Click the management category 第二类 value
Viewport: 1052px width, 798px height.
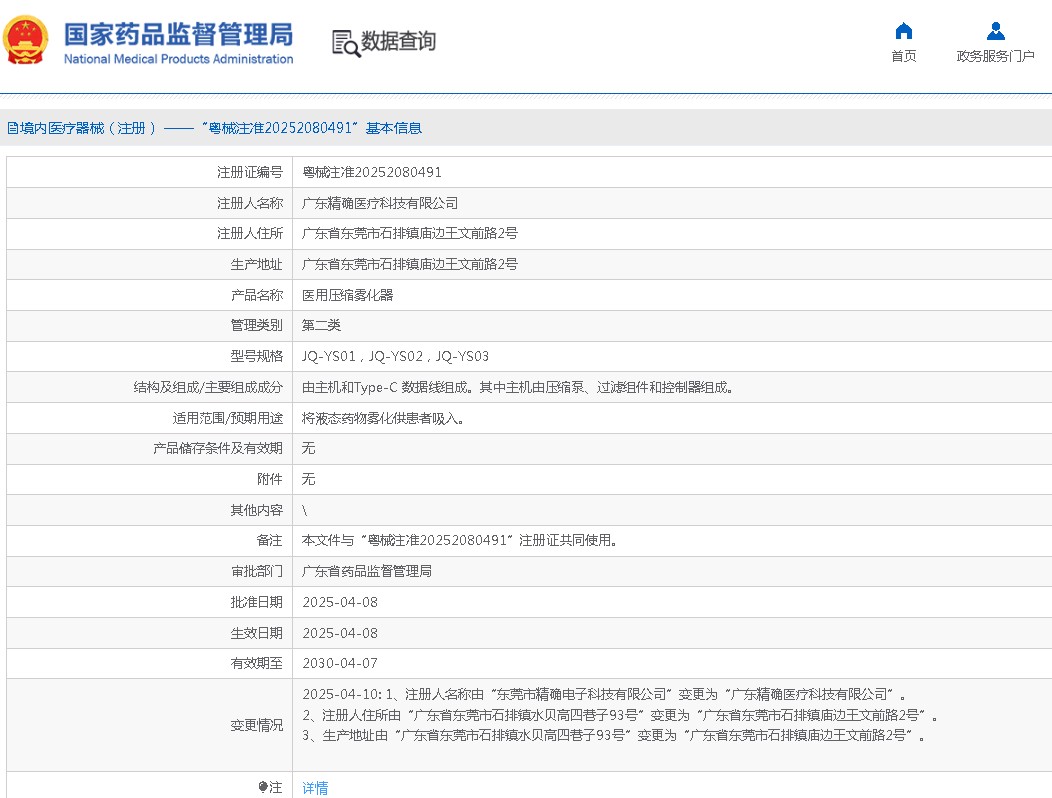[x=322, y=325]
